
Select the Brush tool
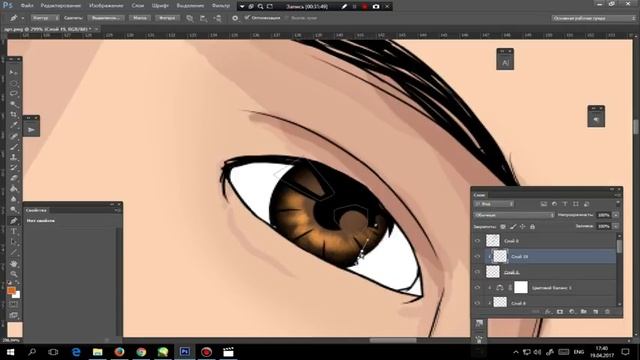pyautogui.click(x=13, y=147)
